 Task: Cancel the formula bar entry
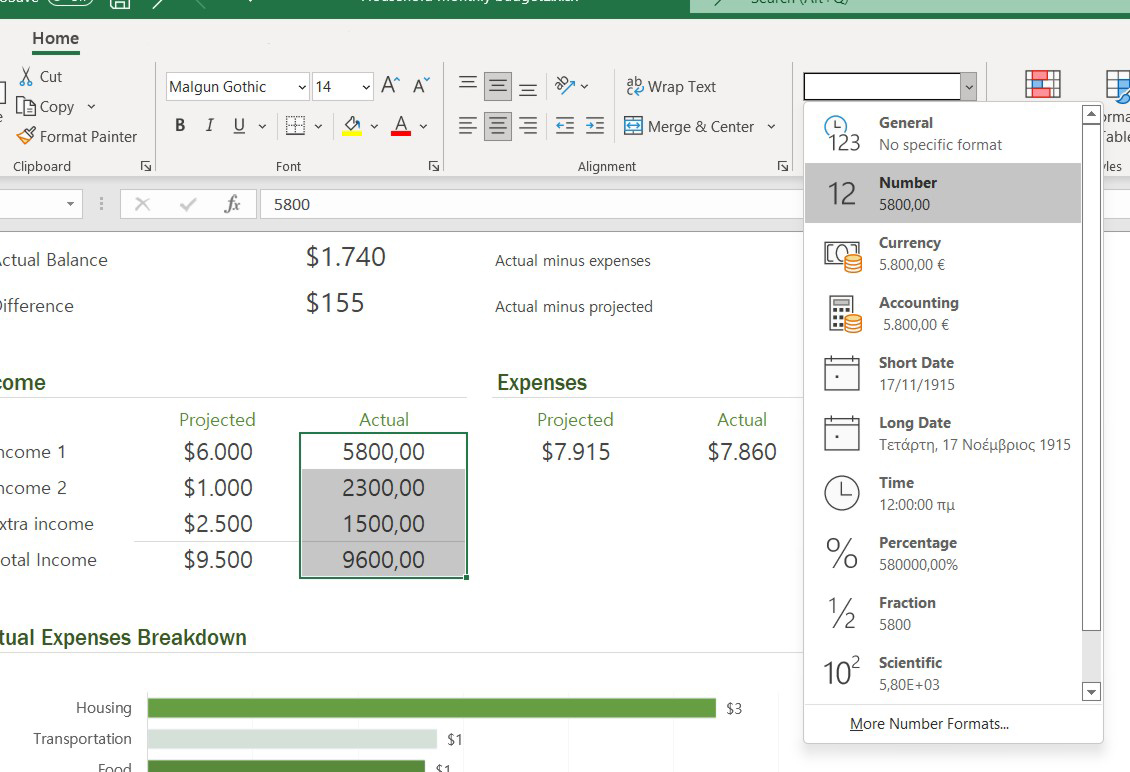pos(143,204)
